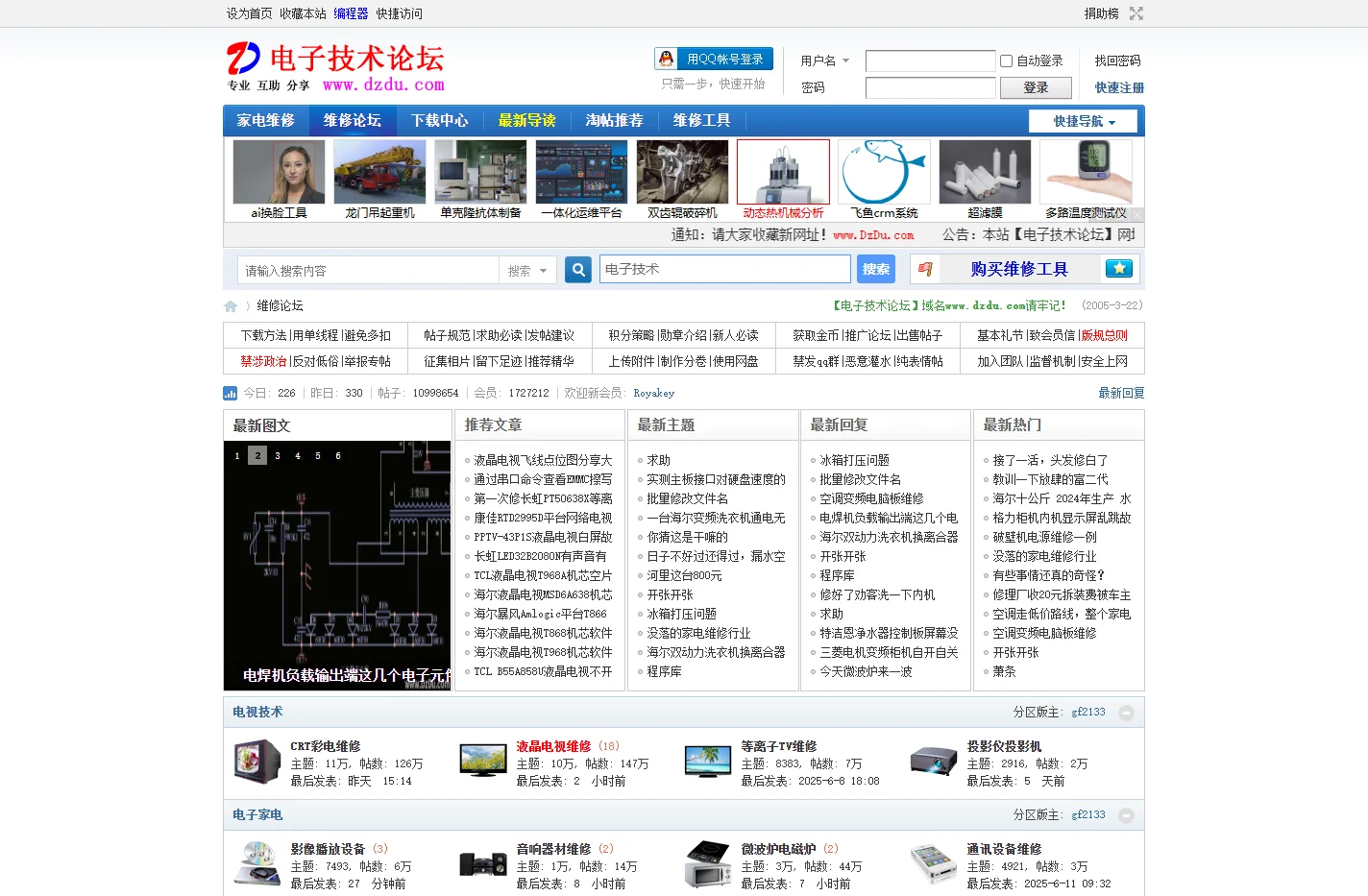
Task: Open 最新导读 in navigation
Action: click(x=526, y=121)
